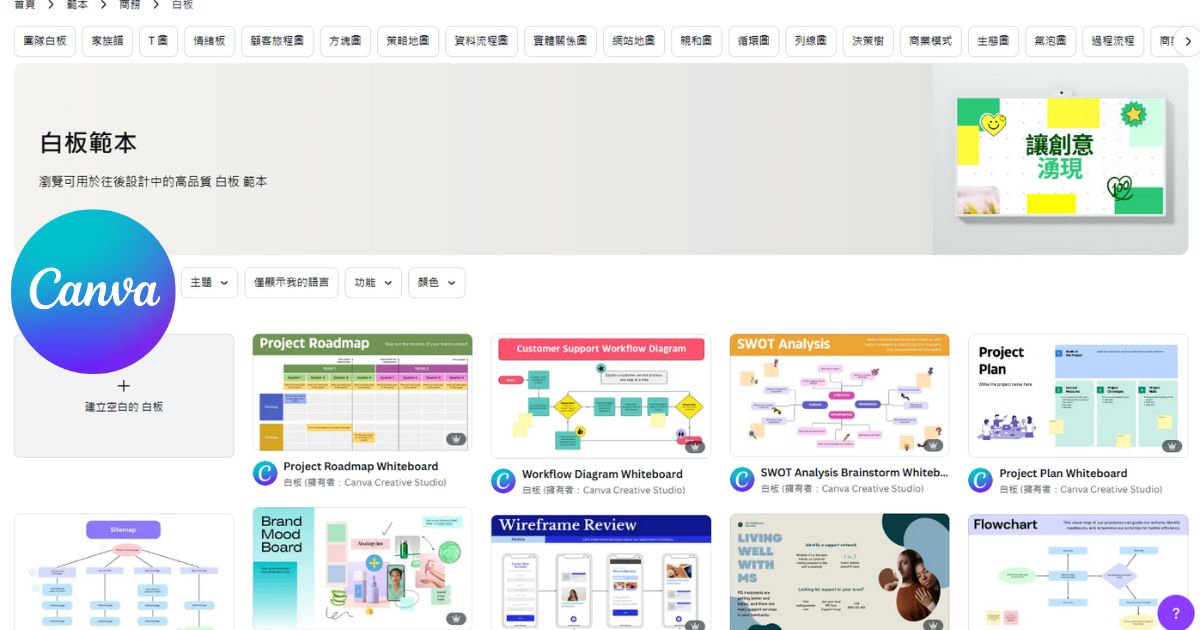1200x630 pixels.
Task: Click the crown badge on SWOT Analysis template
Action: (x=933, y=446)
